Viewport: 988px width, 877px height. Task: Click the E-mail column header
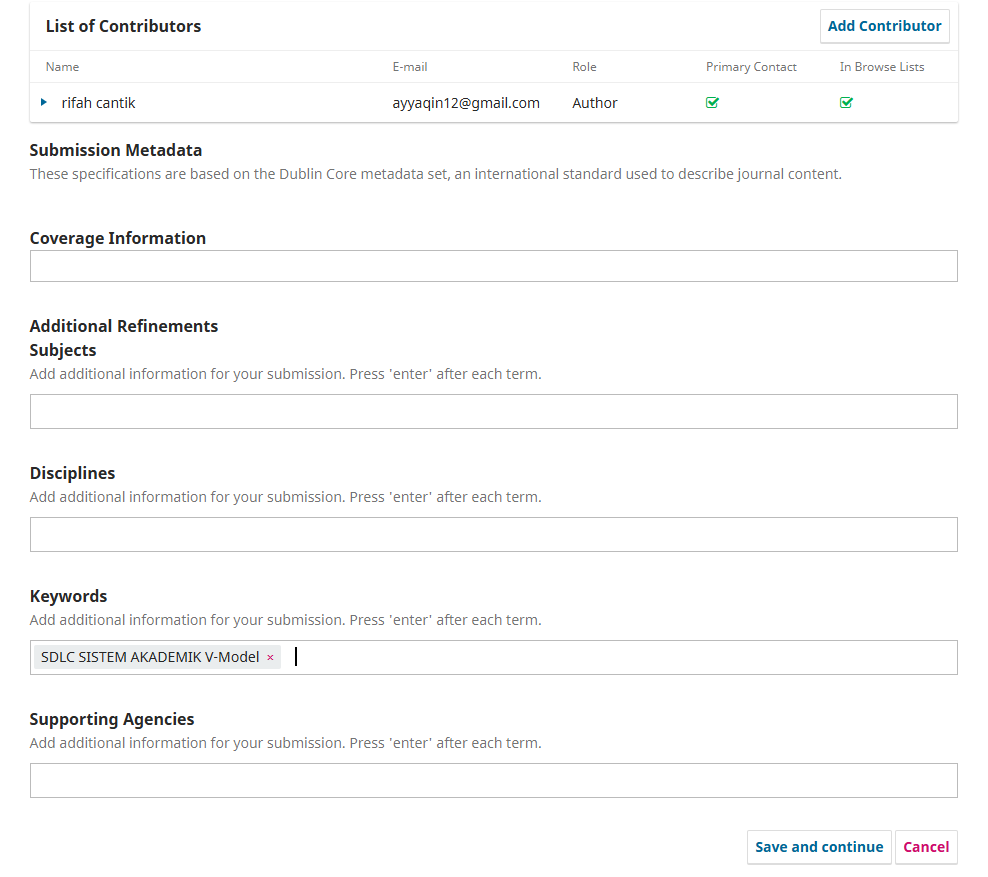click(x=410, y=67)
